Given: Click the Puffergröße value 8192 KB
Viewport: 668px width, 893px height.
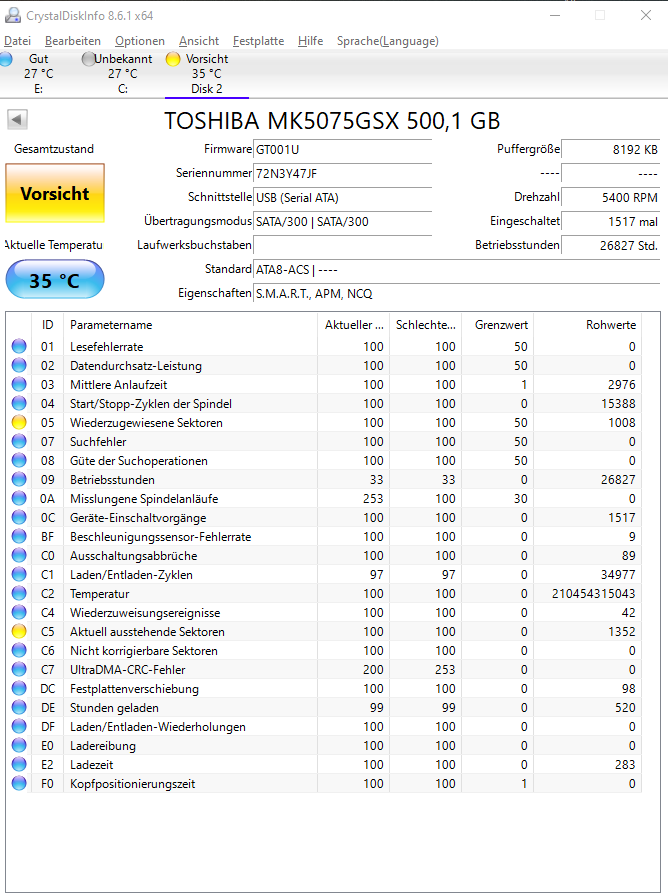Looking at the screenshot, I should [x=610, y=150].
